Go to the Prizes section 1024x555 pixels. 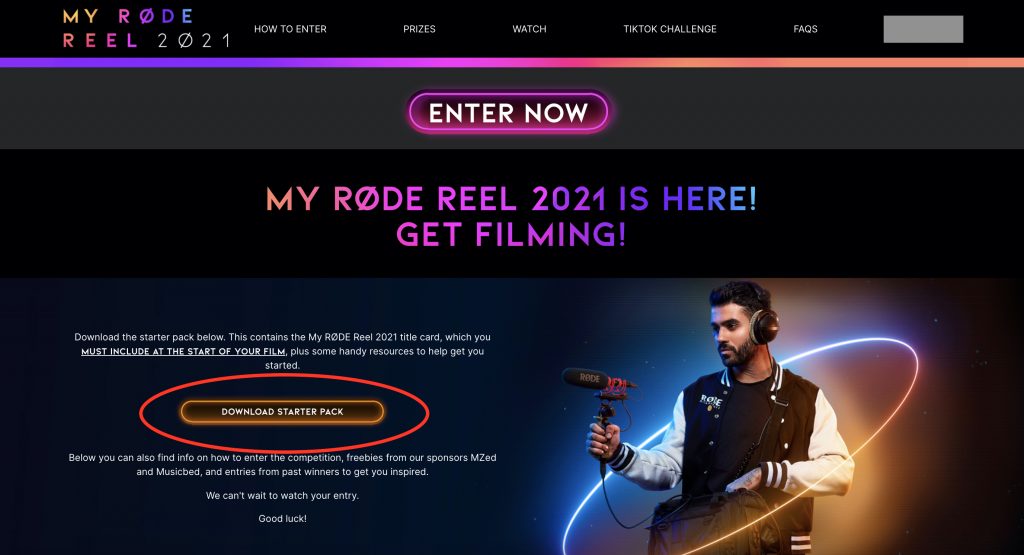(x=419, y=29)
